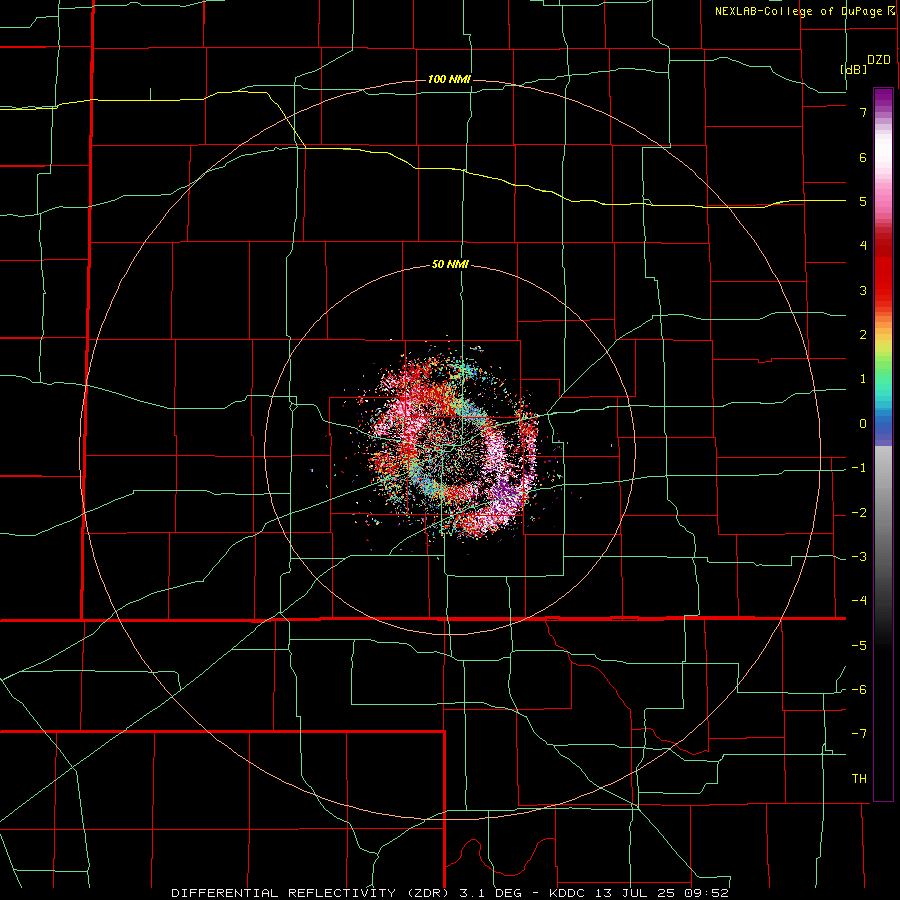Viewport: 900px width, 900px height.
Task: Click the 3 value on the color scale
Action: pos(863,290)
